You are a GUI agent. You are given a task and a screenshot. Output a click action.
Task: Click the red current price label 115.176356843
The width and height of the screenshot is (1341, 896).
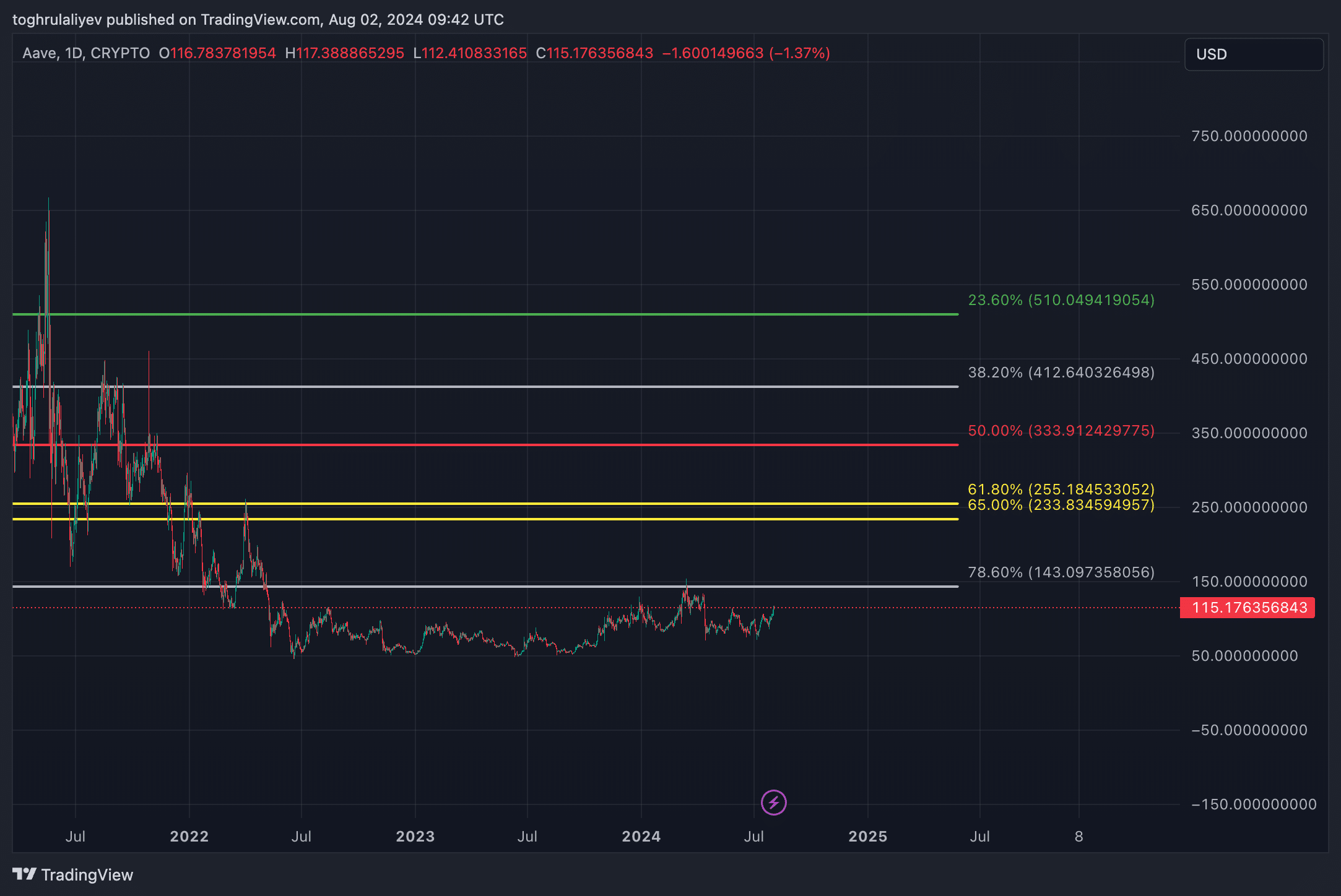1247,608
